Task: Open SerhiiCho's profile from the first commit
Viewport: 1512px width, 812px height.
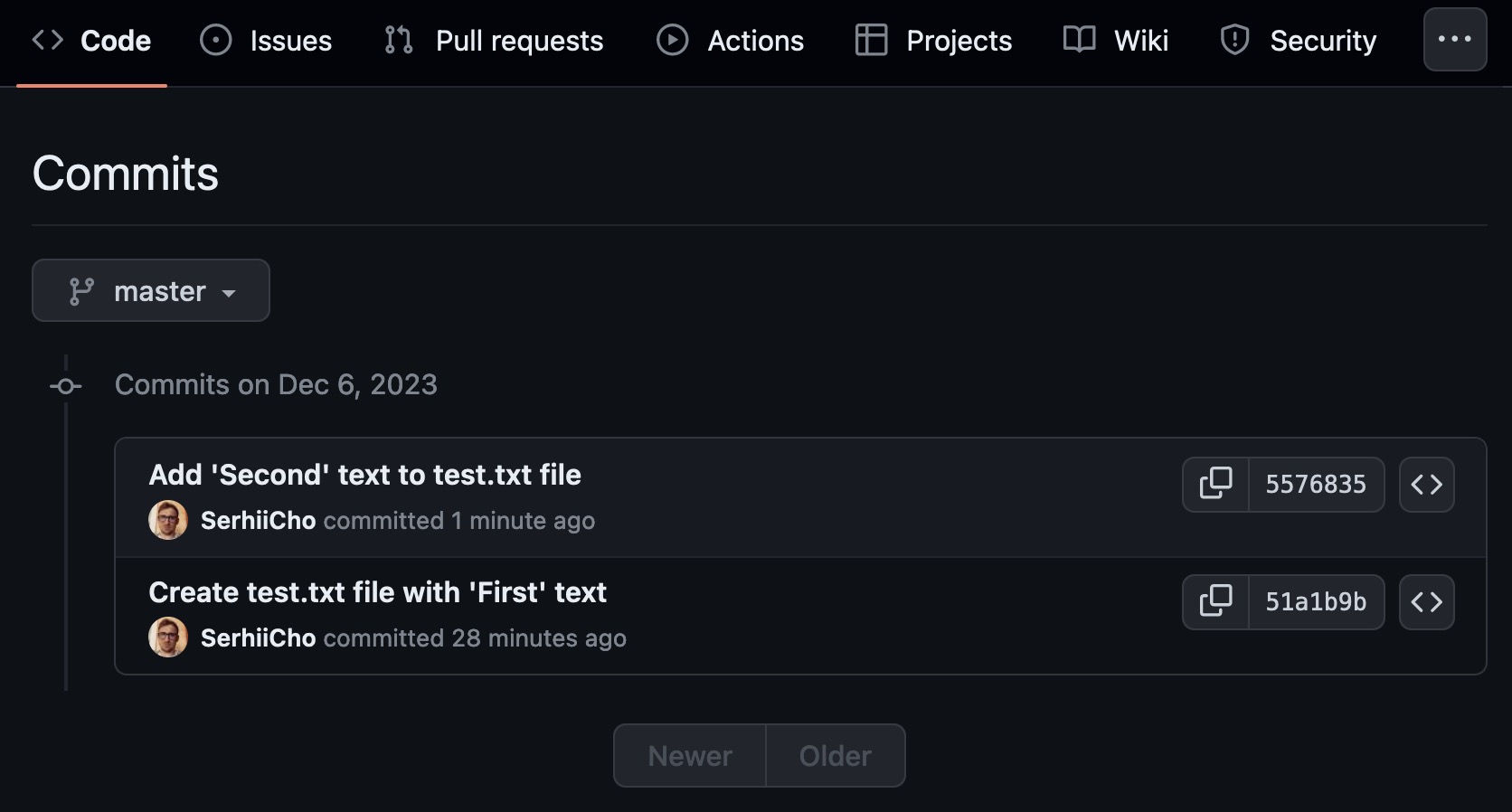Action: [x=258, y=521]
